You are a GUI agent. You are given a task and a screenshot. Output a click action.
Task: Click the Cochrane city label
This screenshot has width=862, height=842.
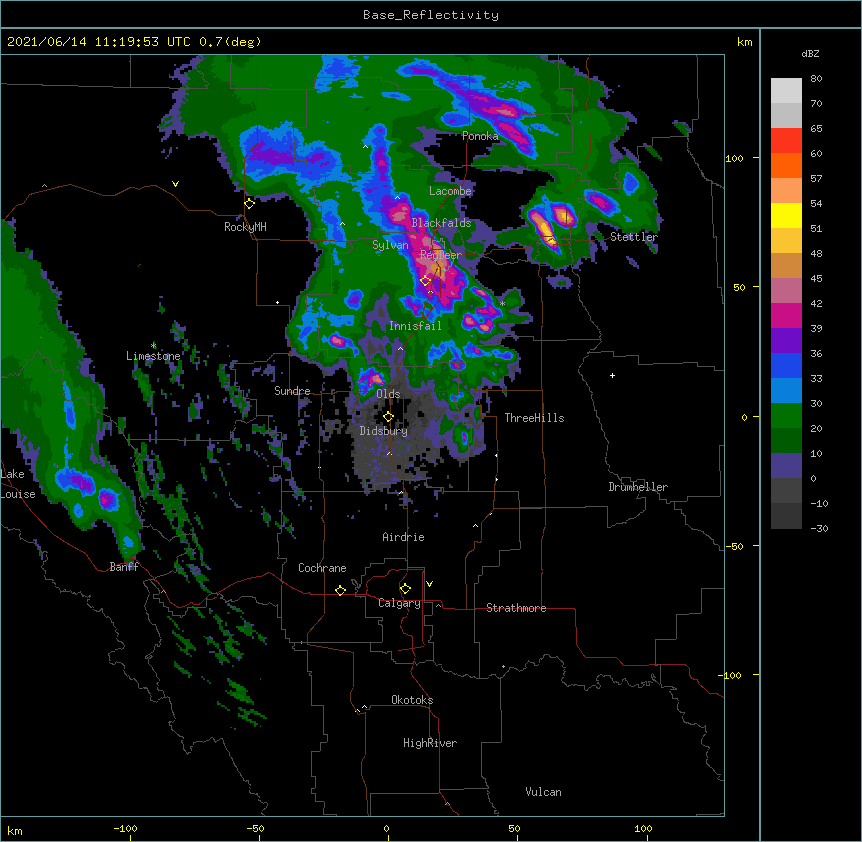(322, 568)
